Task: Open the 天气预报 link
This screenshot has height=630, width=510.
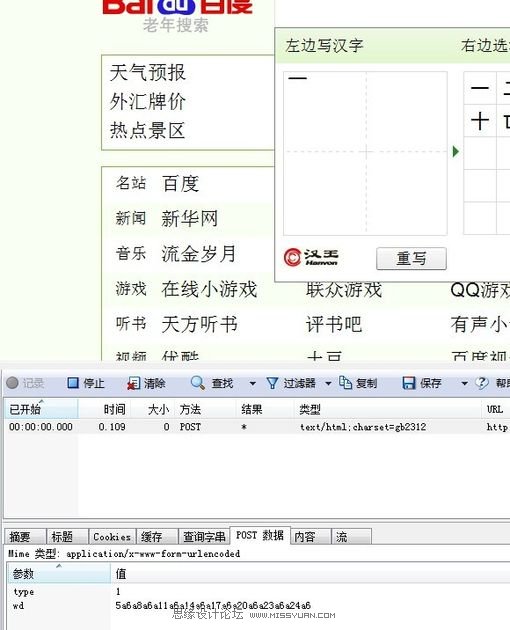Action: [x=147, y=73]
